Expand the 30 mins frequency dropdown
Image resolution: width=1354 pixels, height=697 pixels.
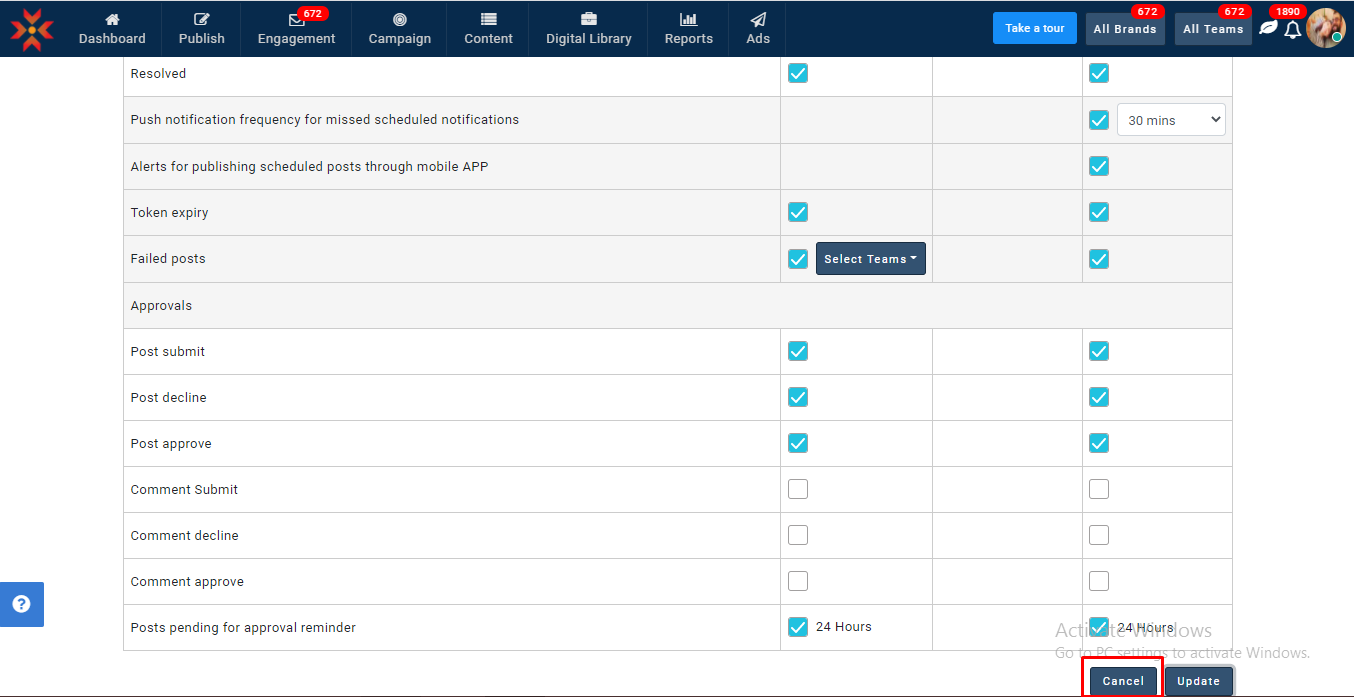[1170, 120]
